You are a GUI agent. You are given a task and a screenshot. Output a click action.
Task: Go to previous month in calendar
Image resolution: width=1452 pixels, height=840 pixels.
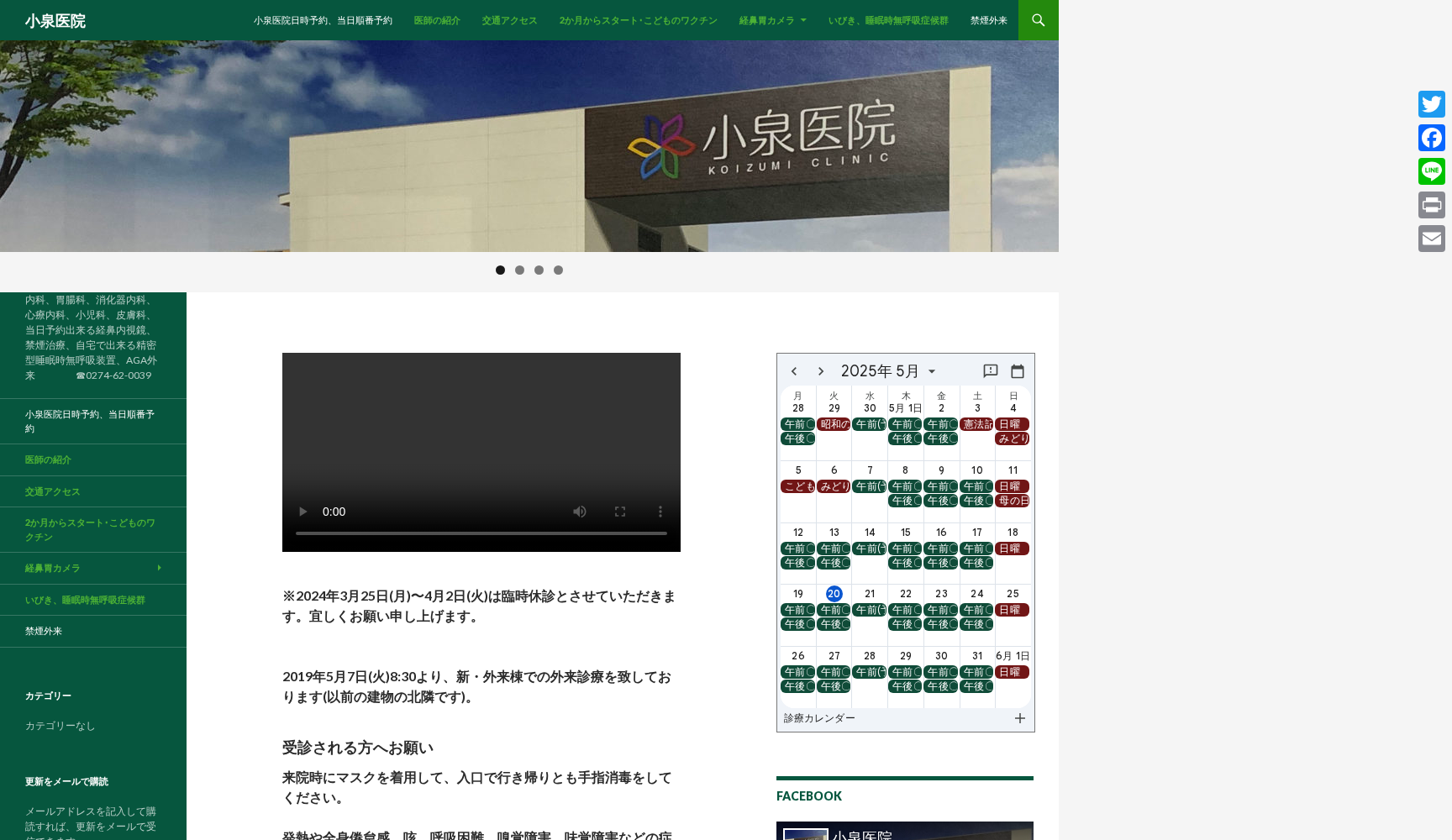(794, 371)
